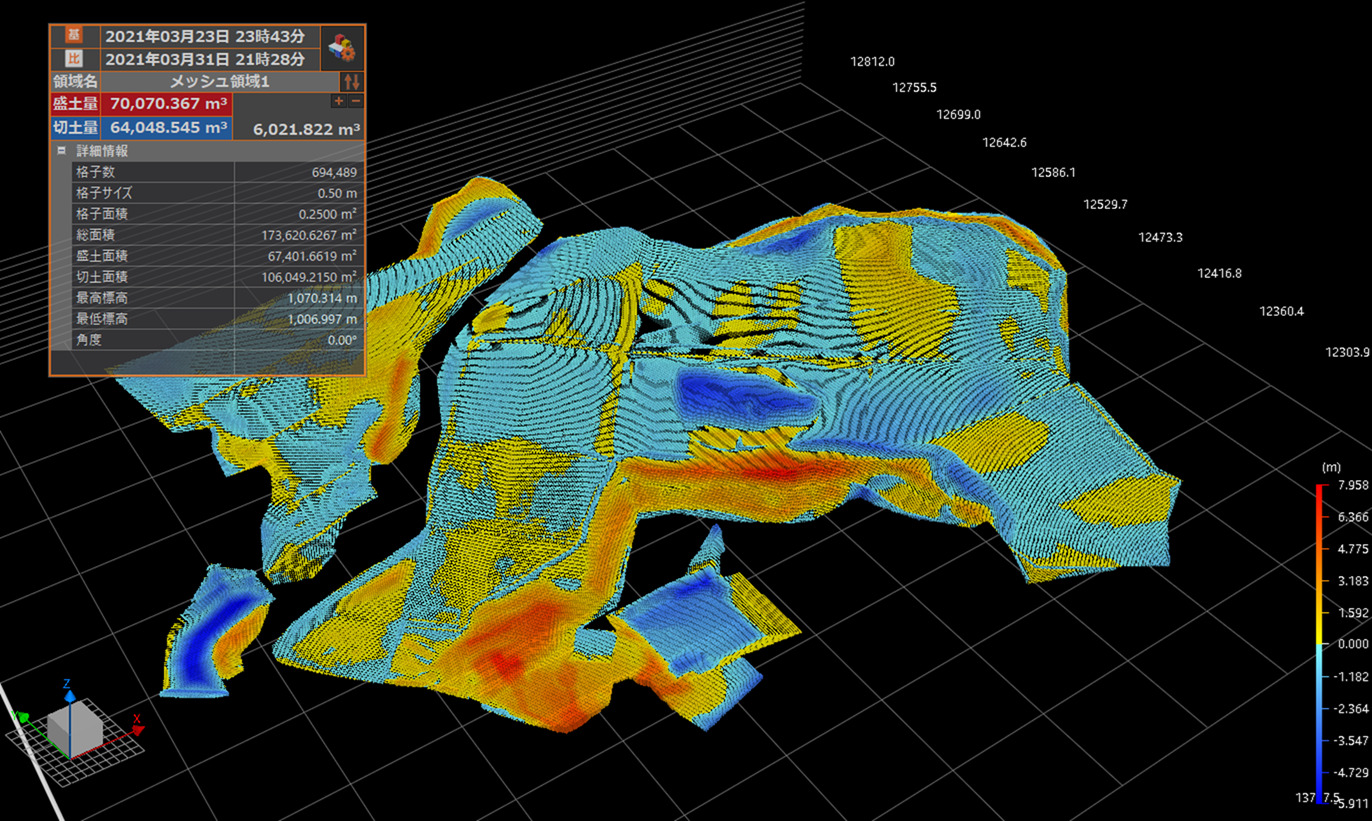
Task: Collapse the 詳細情報 section
Action: click(x=62, y=151)
